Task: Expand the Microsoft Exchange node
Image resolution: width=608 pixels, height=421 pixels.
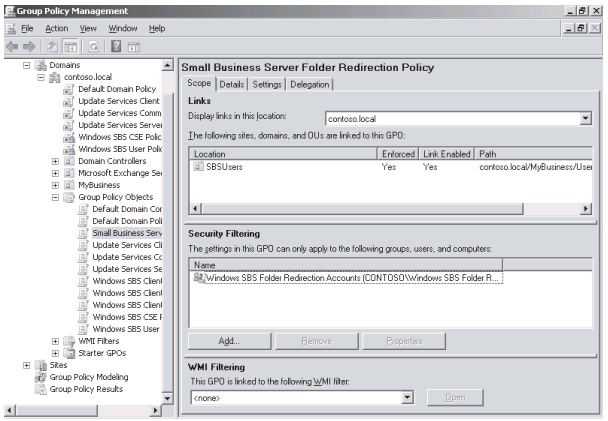Action: click(x=55, y=173)
